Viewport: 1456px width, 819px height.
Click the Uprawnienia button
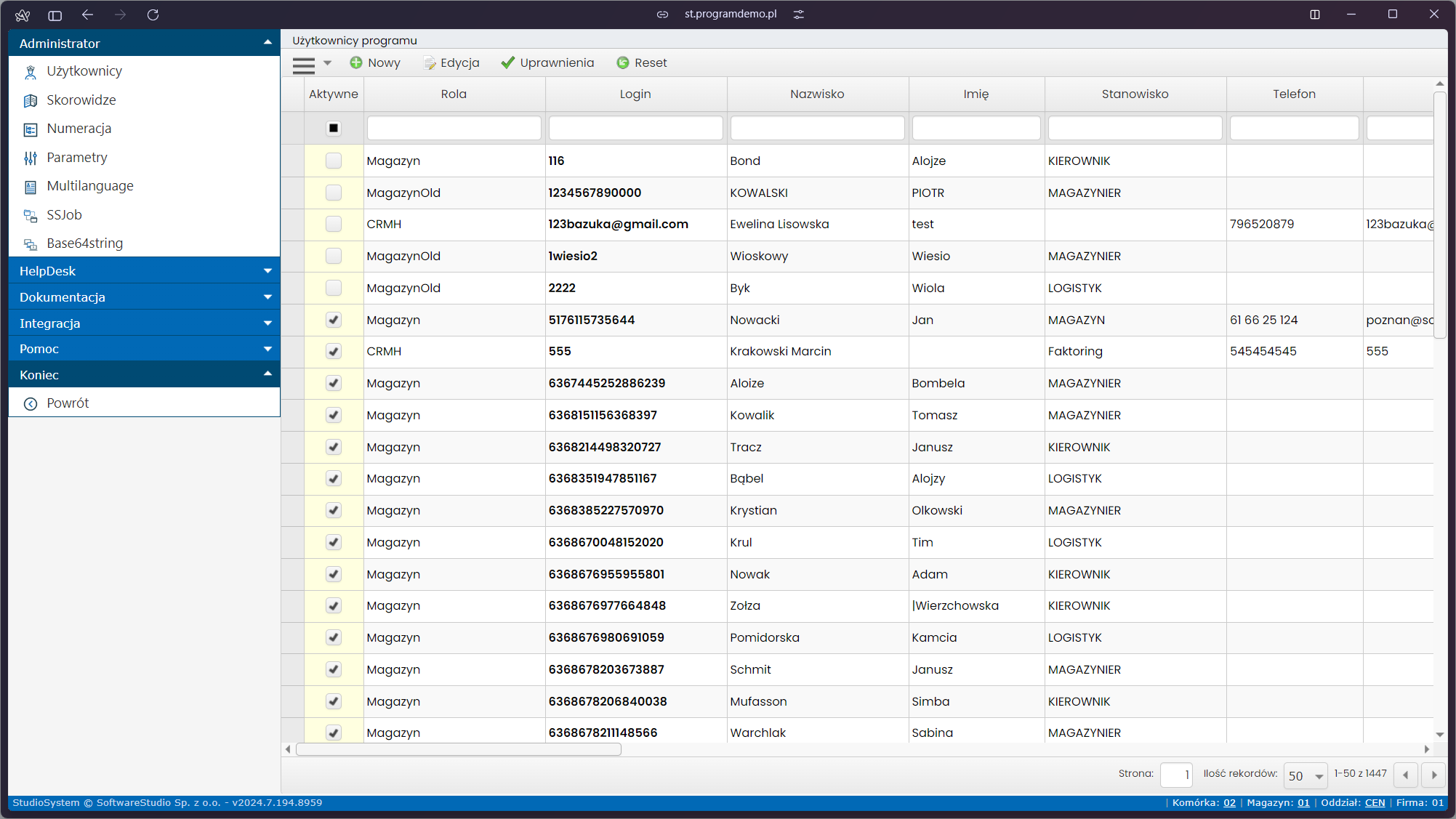coord(548,63)
